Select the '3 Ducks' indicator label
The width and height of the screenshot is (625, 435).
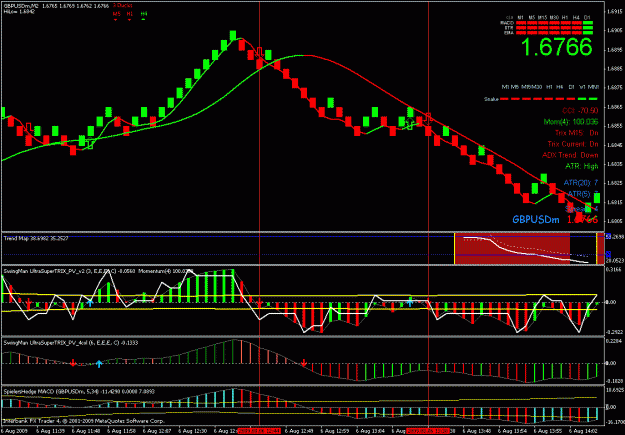coord(122,6)
